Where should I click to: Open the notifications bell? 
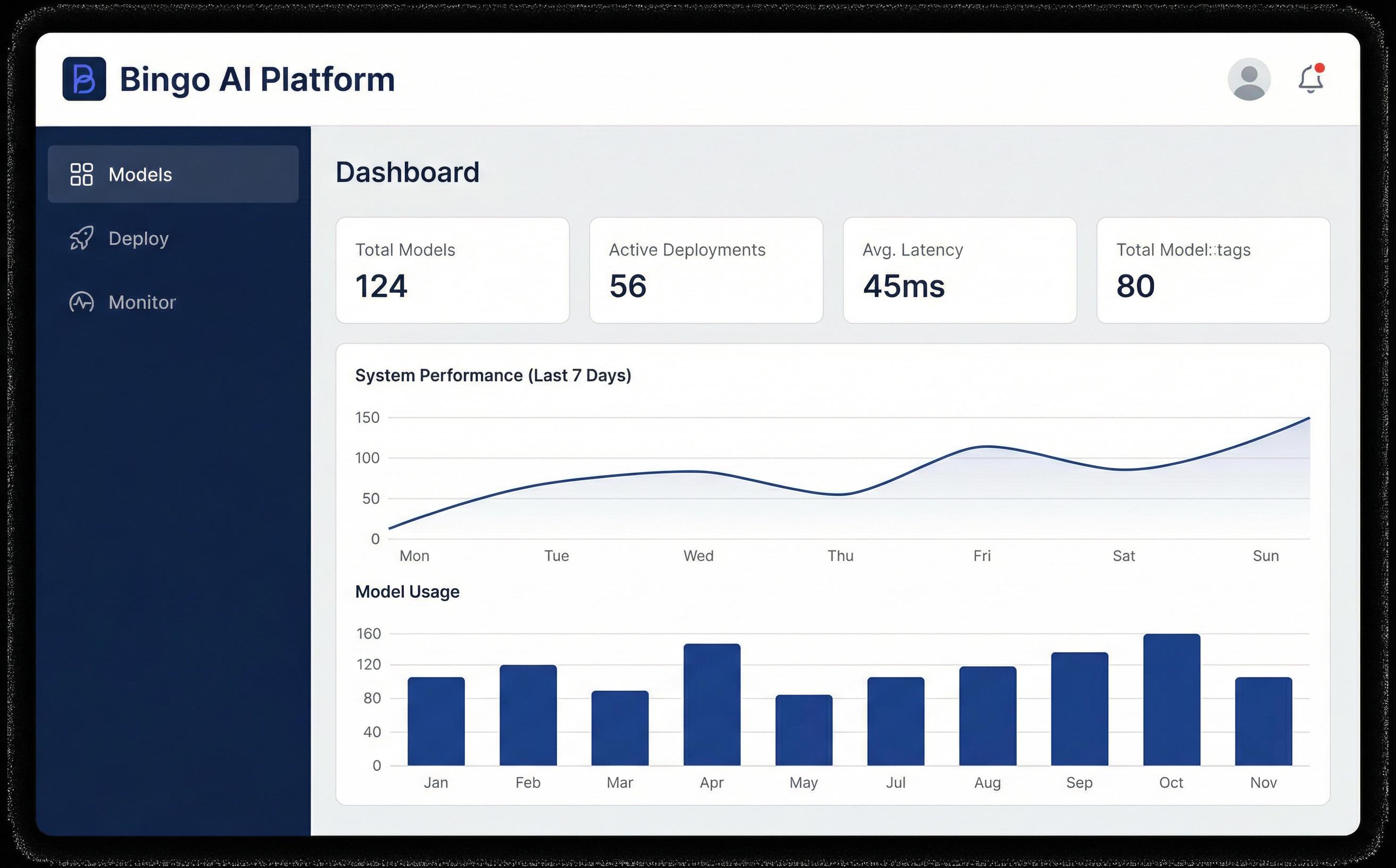(1310, 80)
